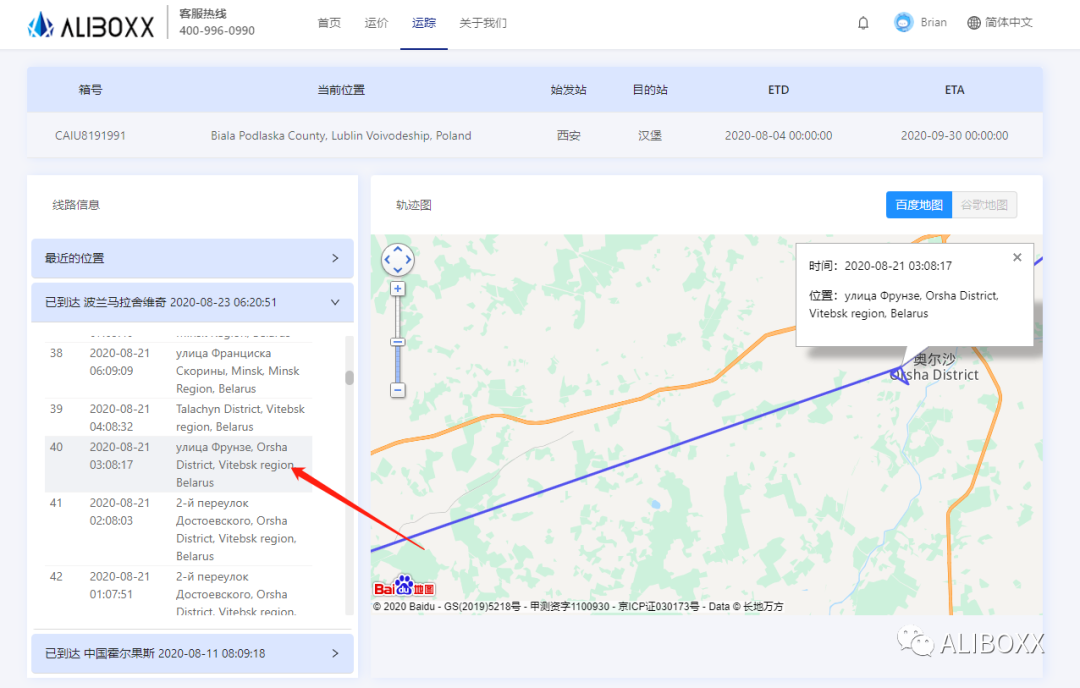Expand the 最近的位置 section
The image size is (1080, 688).
[x=192, y=258]
